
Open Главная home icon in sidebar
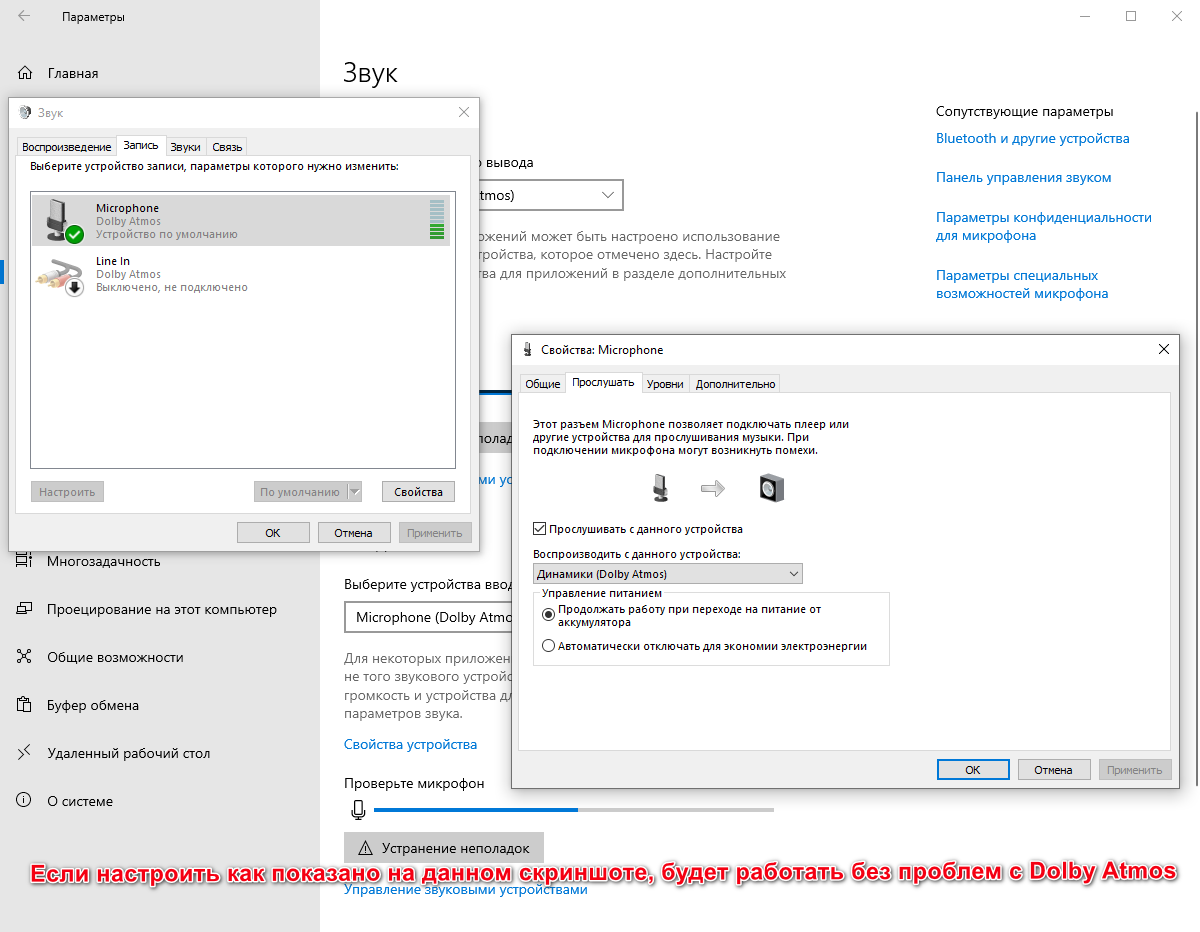pyautogui.click(x=25, y=73)
